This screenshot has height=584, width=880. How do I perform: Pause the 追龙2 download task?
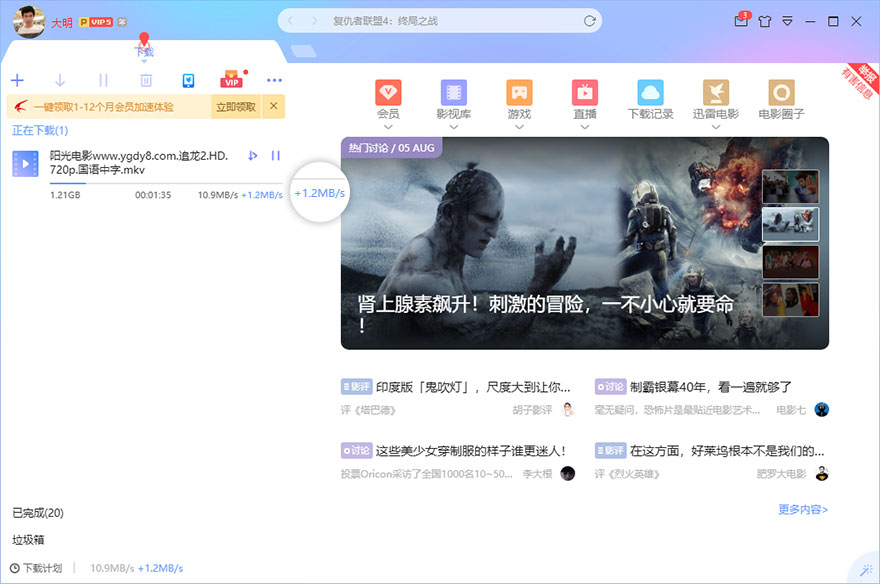(x=276, y=155)
